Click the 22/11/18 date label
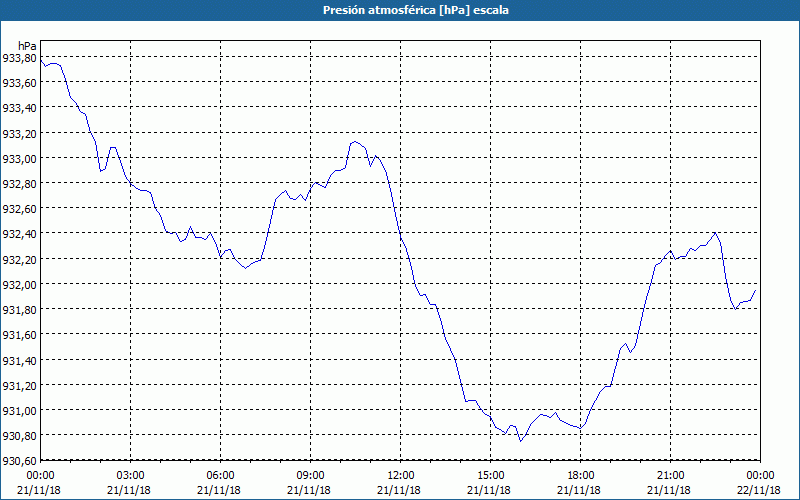 tap(759, 490)
